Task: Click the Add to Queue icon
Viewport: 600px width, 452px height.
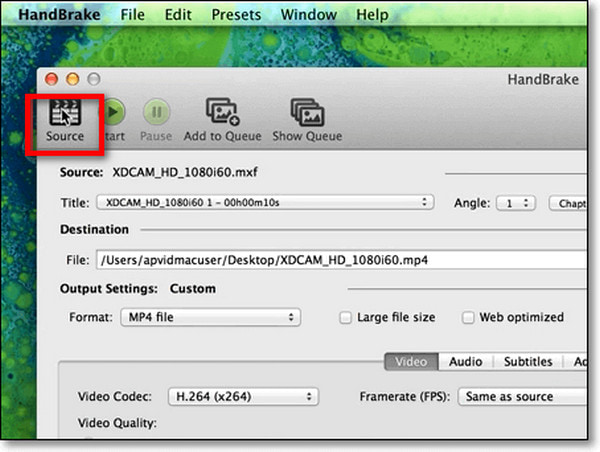Action: [223, 112]
